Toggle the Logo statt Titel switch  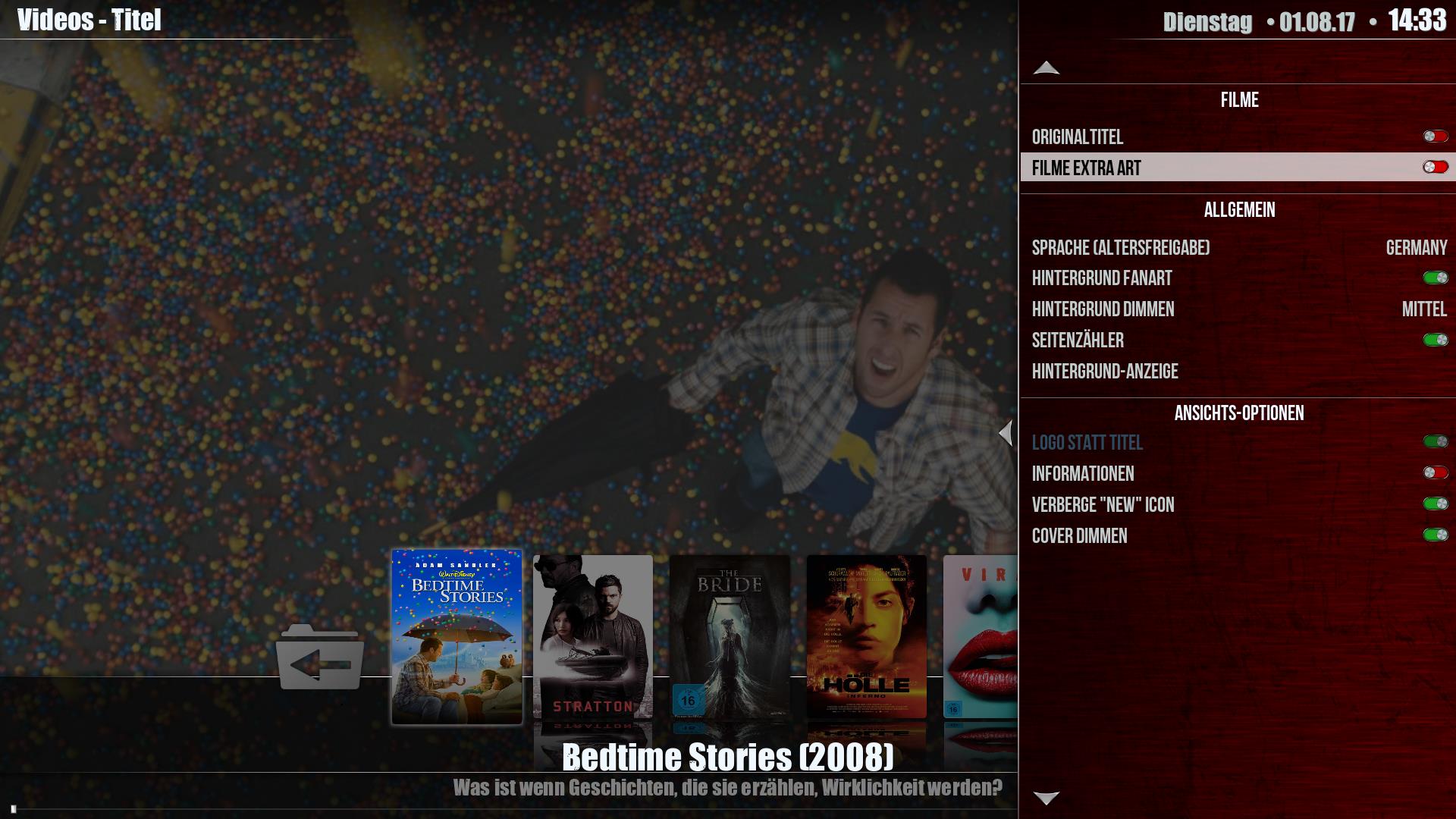click(x=1436, y=441)
